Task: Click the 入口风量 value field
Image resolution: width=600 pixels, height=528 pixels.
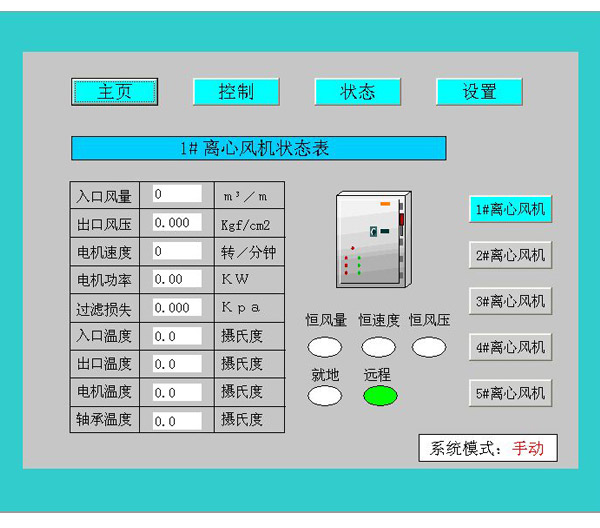Action: [x=177, y=194]
